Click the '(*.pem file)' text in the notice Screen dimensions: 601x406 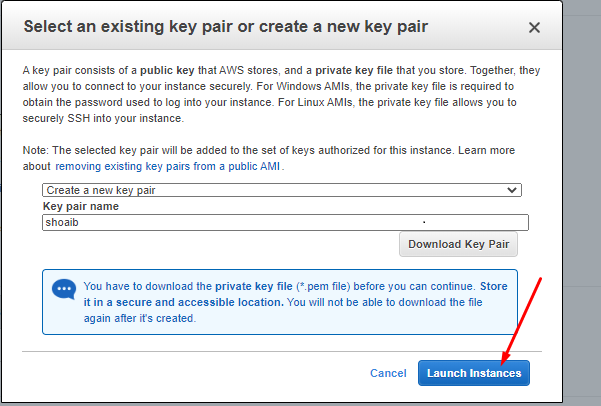coord(320,285)
